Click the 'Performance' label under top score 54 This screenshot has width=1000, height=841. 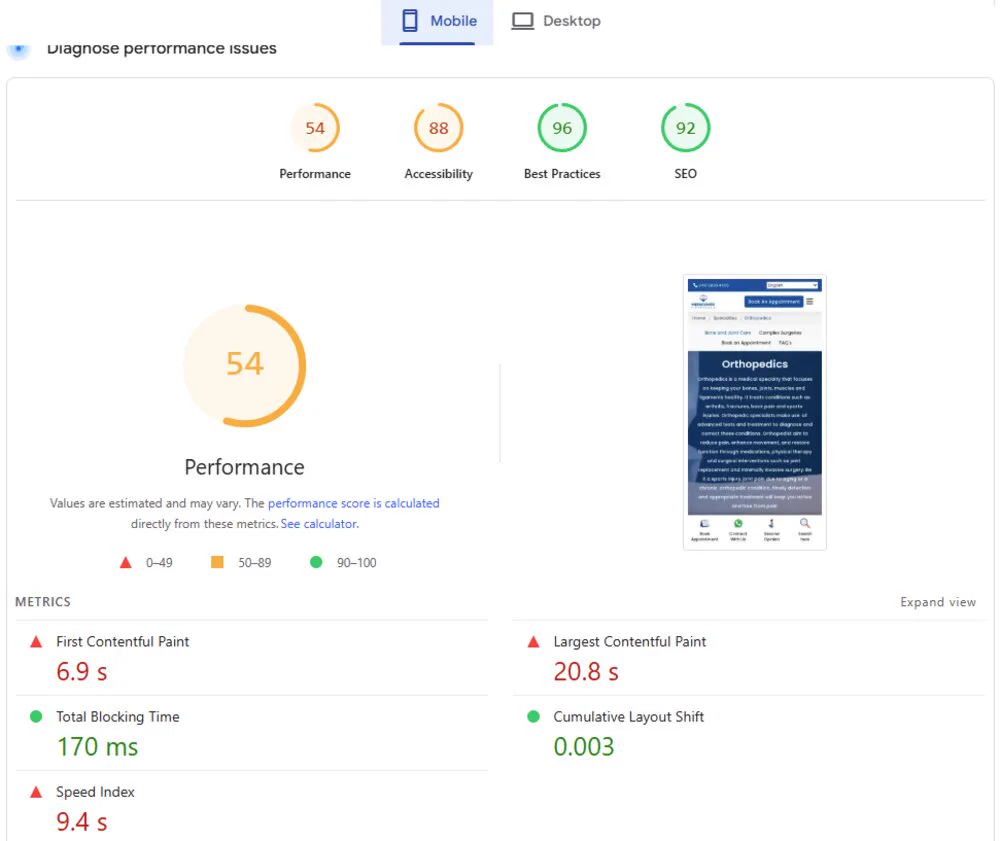coord(315,173)
